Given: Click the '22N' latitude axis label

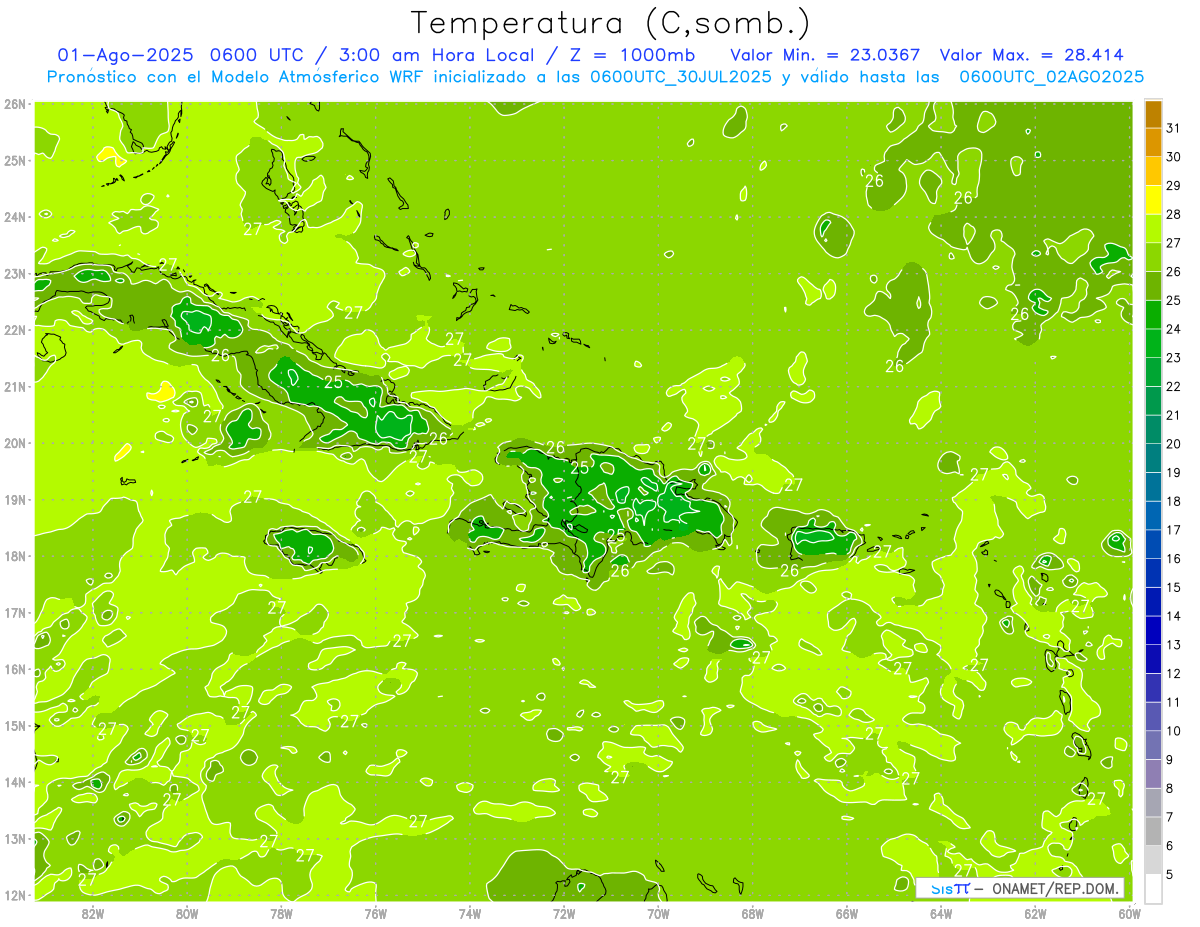Looking at the screenshot, I should pyautogui.click(x=14, y=330).
